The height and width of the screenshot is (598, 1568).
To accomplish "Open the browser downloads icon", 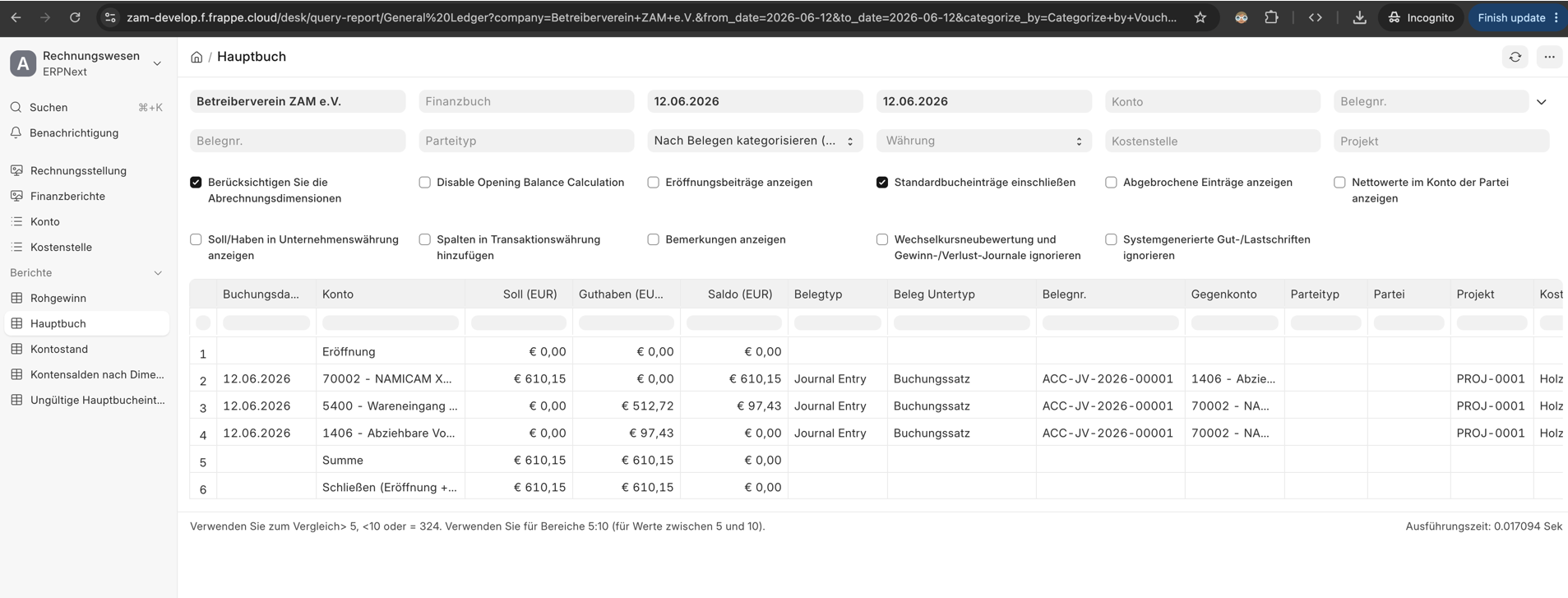I will coord(1360,17).
